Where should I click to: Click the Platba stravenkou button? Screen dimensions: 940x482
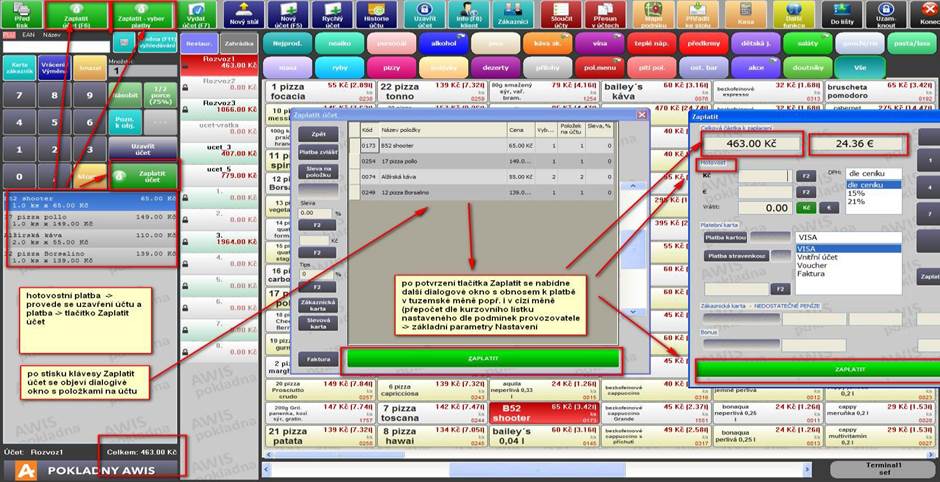click(736, 255)
